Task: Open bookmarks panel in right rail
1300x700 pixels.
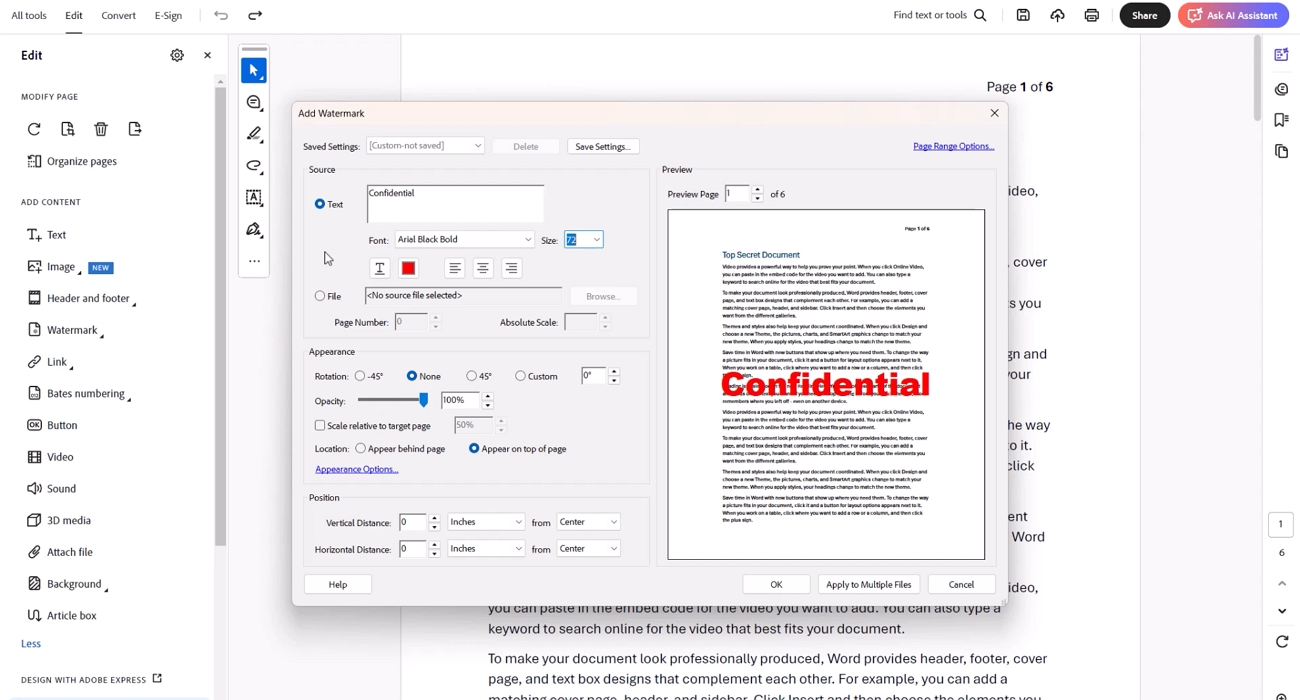Action: (x=1281, y=120)
